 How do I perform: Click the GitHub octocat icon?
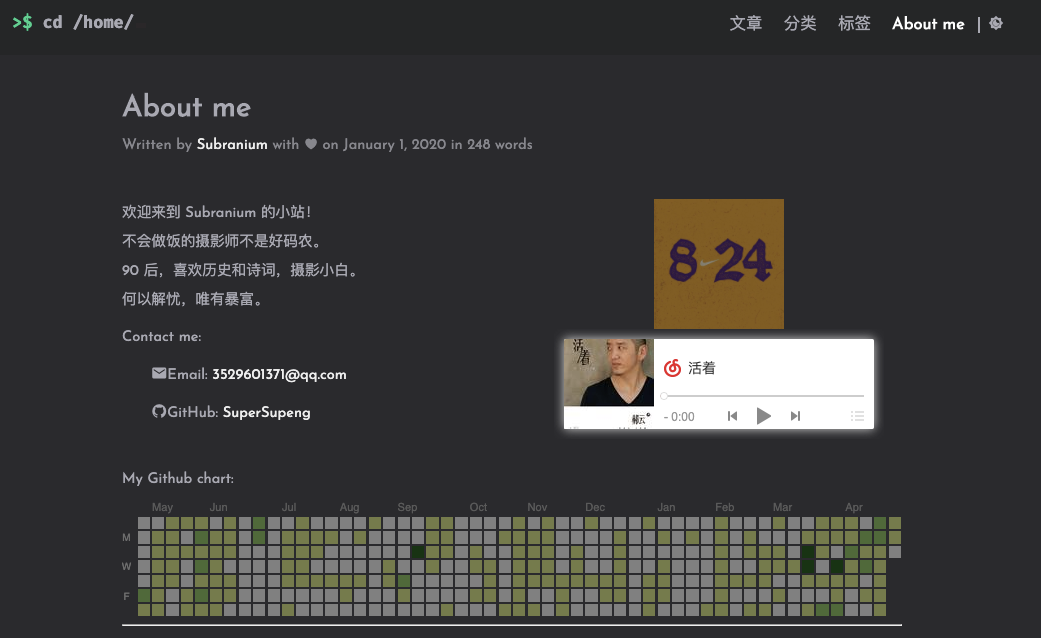[x=159, y=411]
